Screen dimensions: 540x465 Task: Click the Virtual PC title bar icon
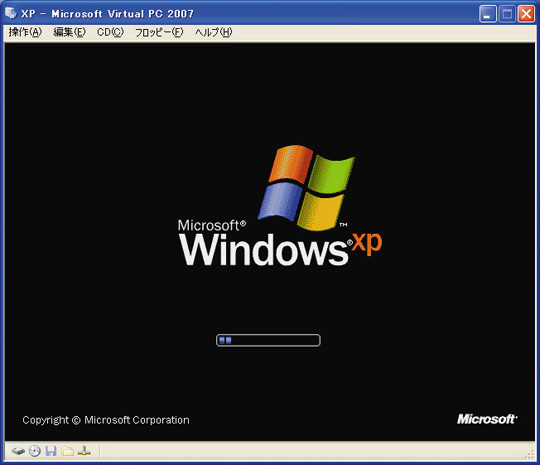[11, 13]
